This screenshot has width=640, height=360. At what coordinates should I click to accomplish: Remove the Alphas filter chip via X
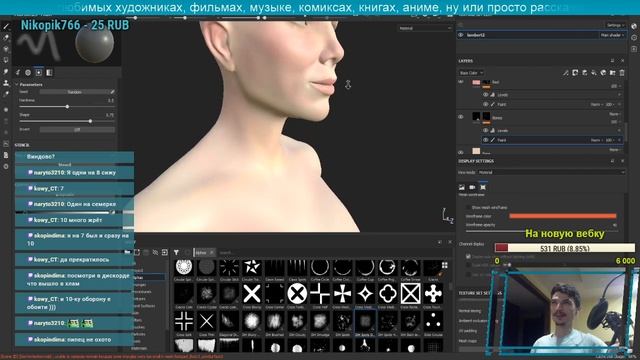[211, 253]
